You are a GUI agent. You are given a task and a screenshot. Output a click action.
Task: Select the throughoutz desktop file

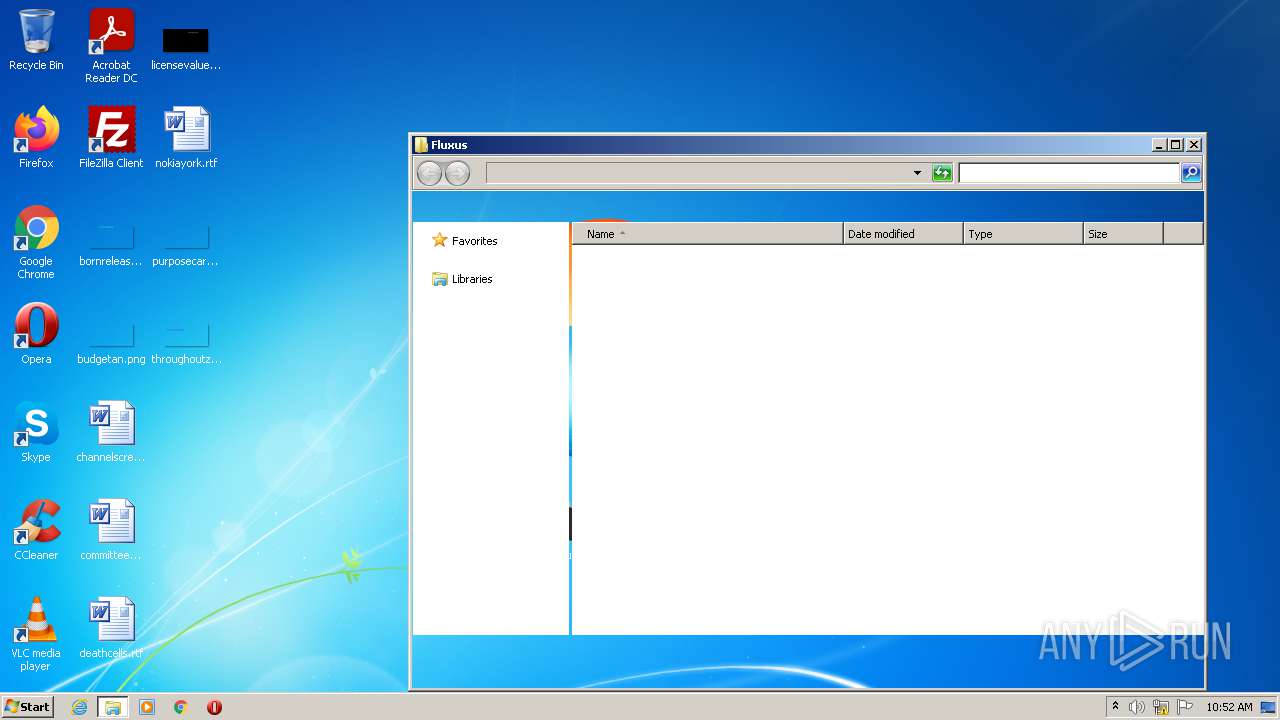click(x=186, y=344)
